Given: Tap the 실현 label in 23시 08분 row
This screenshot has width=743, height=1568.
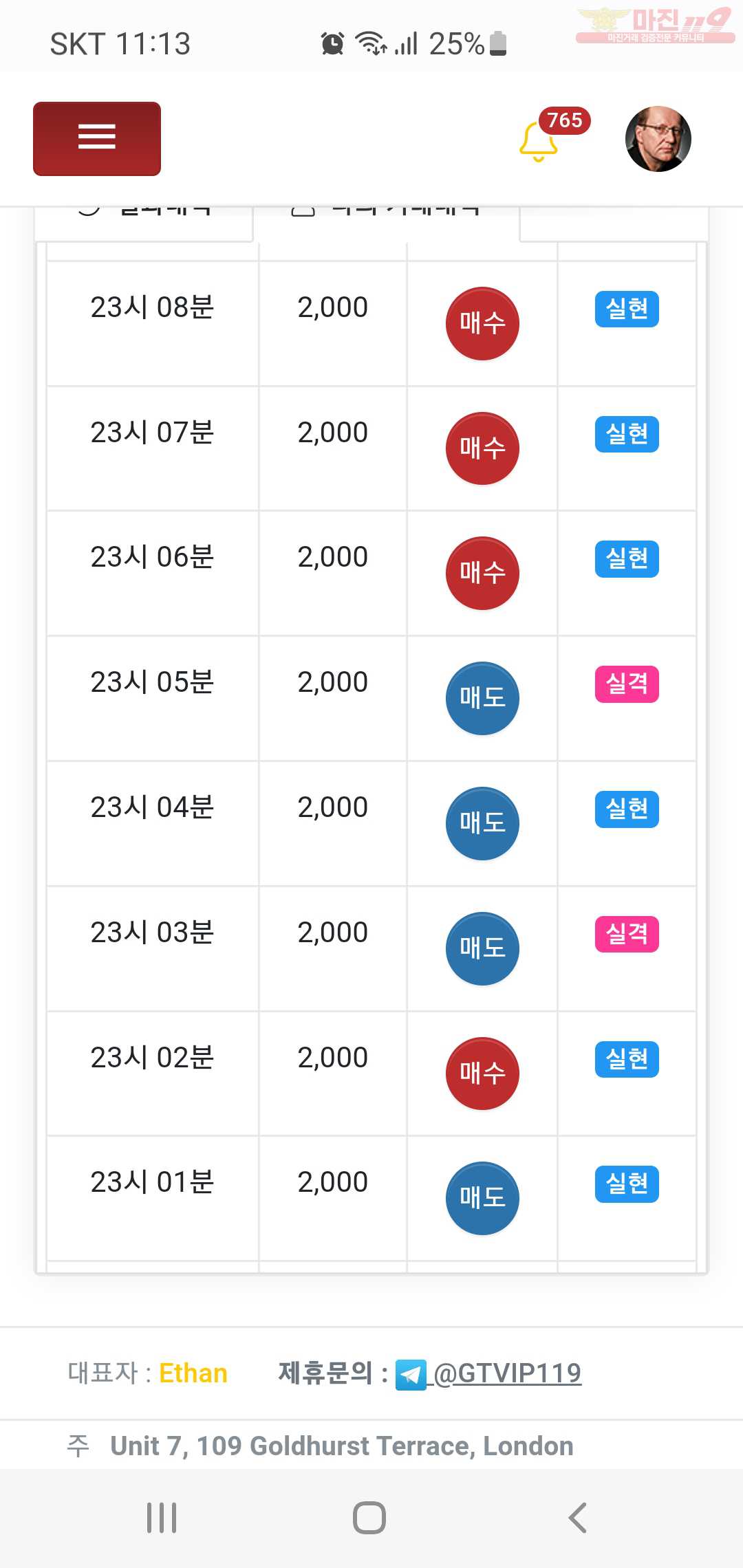Looking at the screenshot, I should pyautogui.click(x=627, y=309).
